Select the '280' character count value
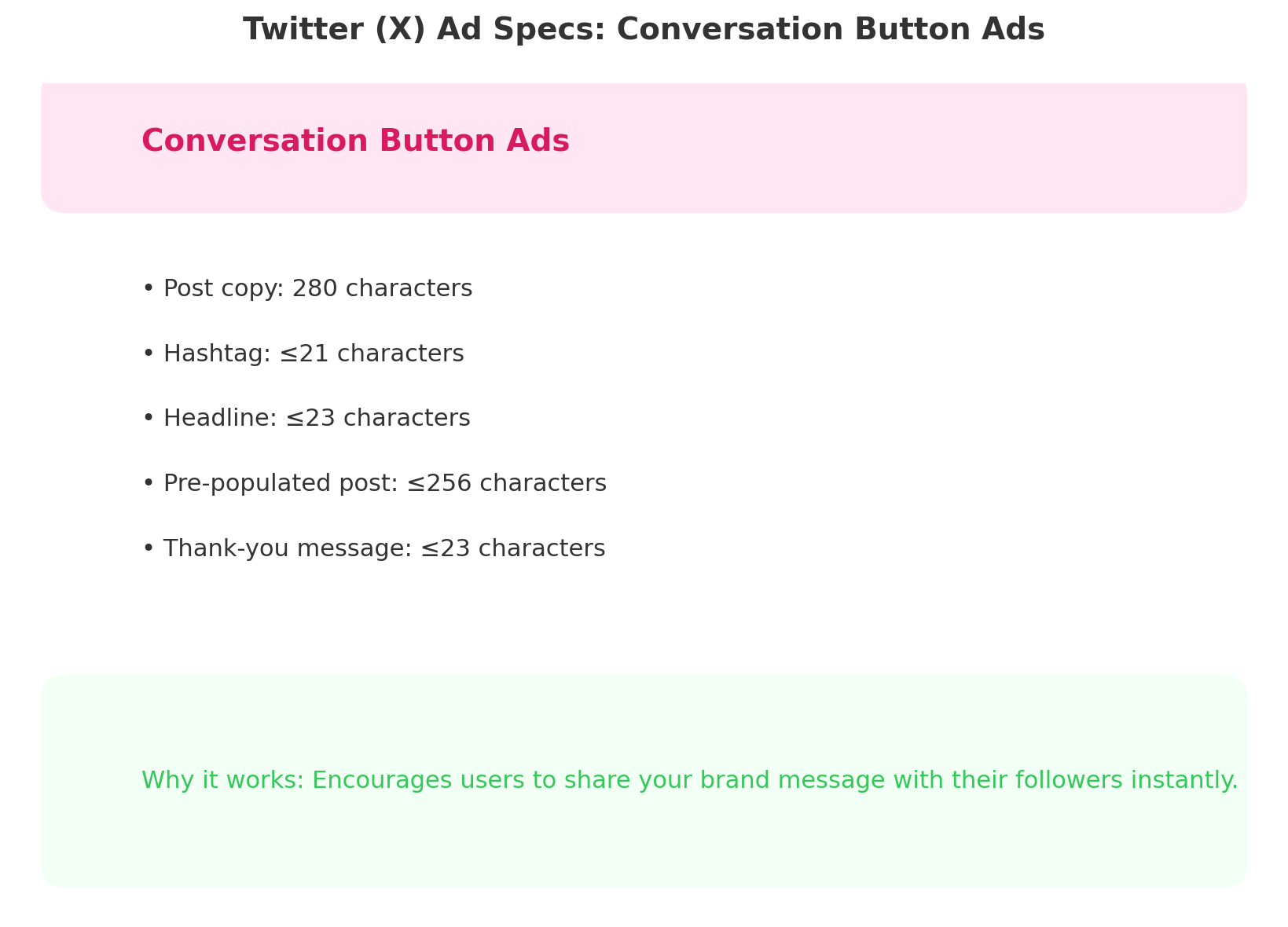This screenshot has height=927, width=1288. (314, 288)
